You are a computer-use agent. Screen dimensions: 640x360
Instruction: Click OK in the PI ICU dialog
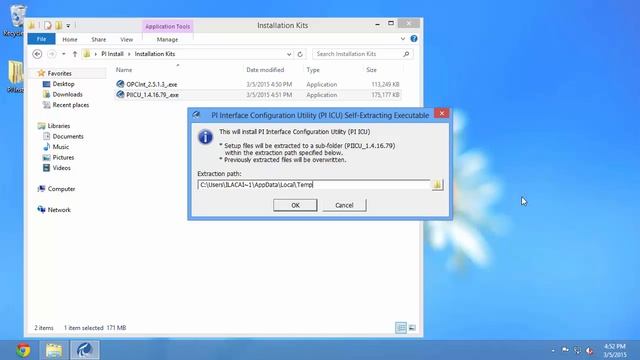tap(295, 205)
